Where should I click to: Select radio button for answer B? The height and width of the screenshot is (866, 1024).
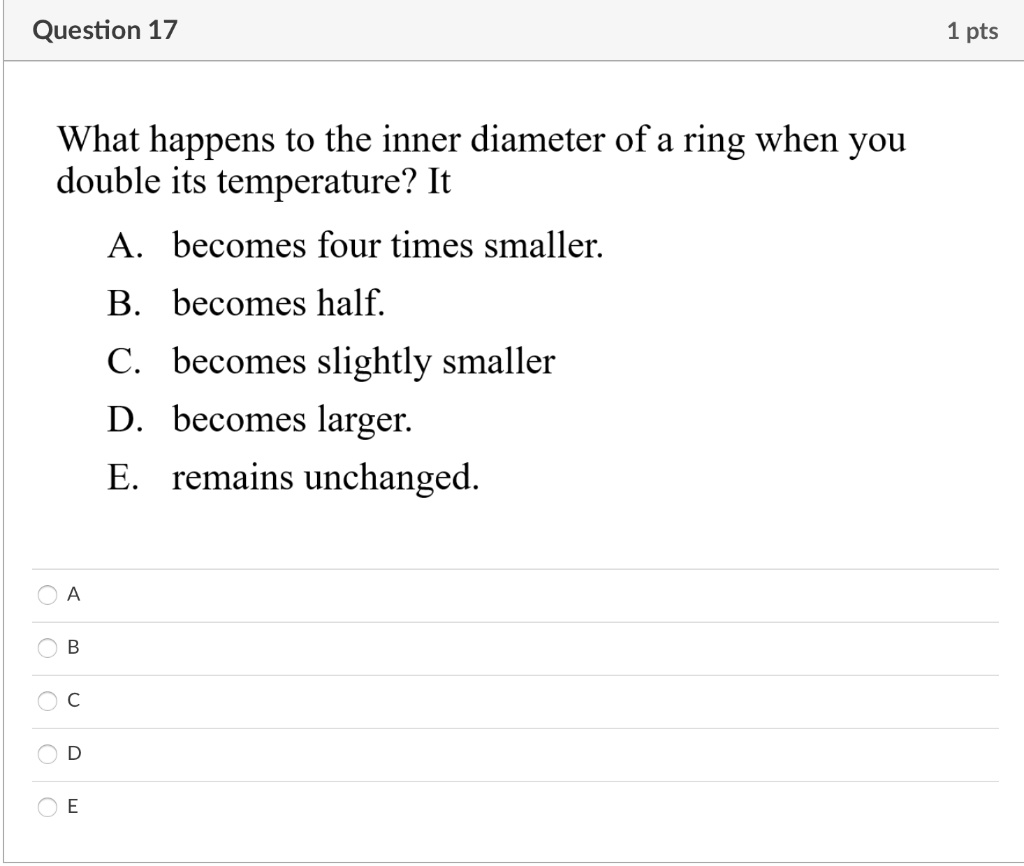pyautogui.click(x=47, y=647)
